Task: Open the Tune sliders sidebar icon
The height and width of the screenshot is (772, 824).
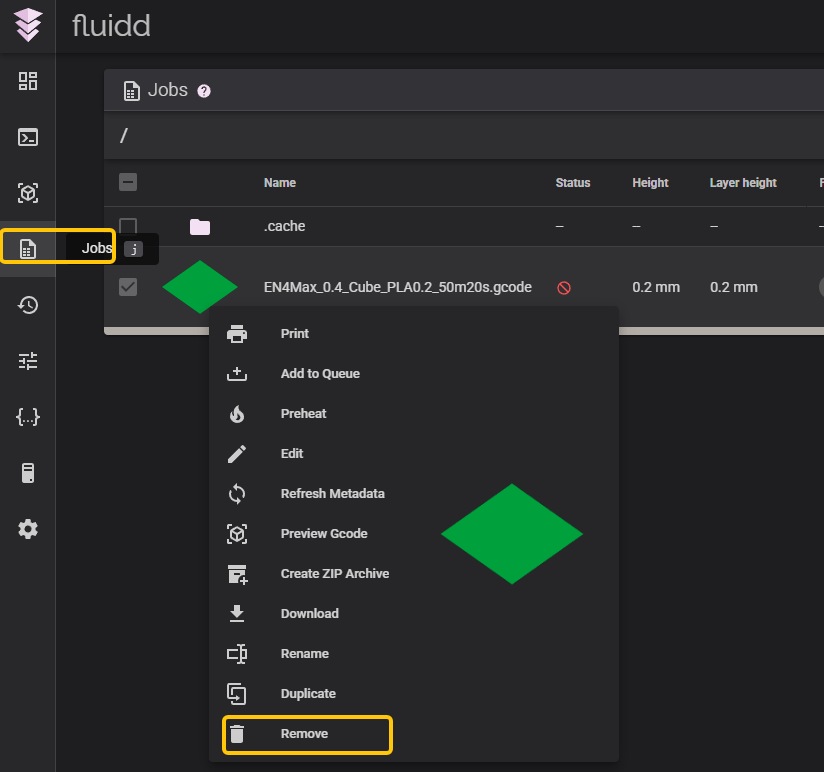Action: 28,361
